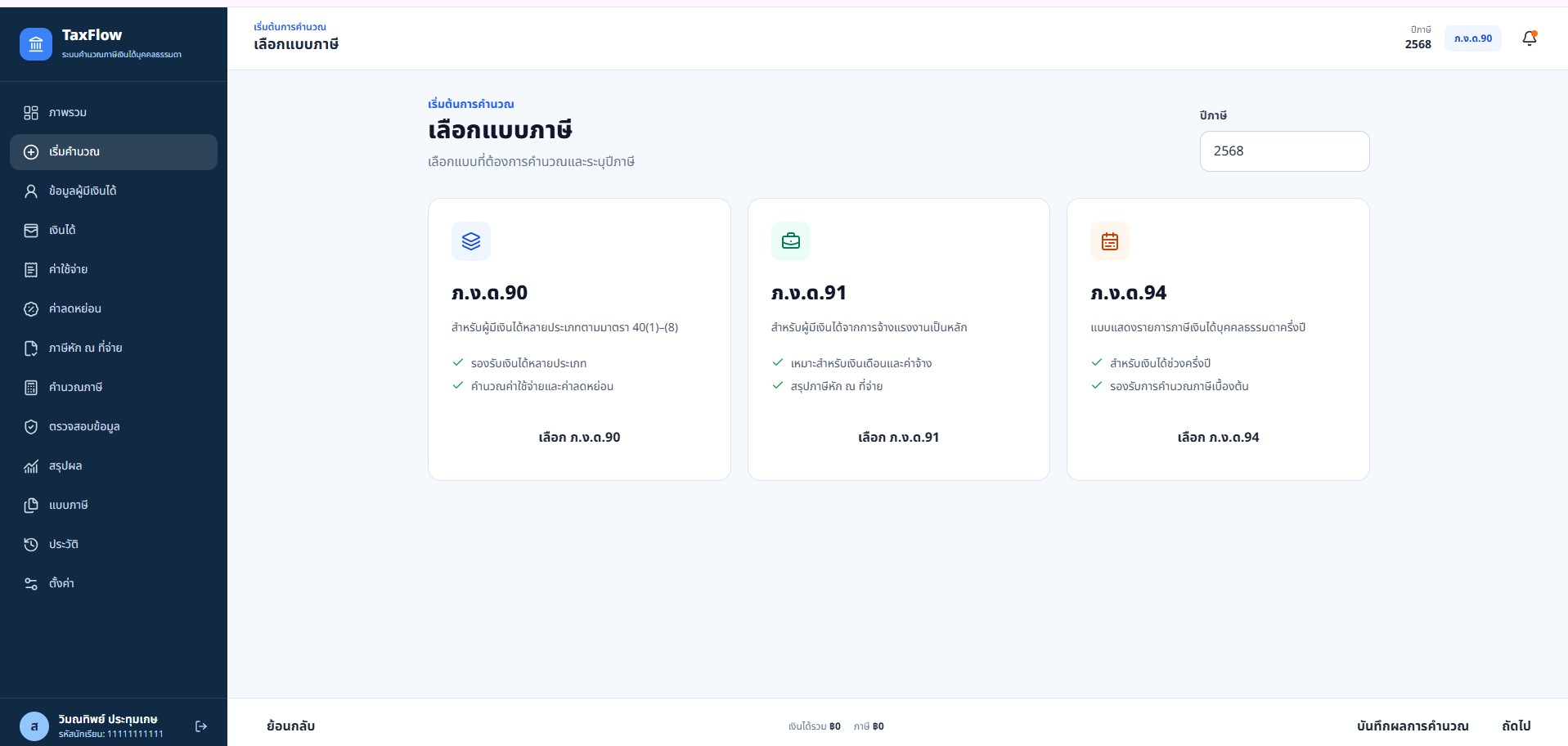Click the ข้อมูลผู้มีเงินได้ person icon
Viewport: 1568px width, 746px height.
pyautogui.click(x=31, y=191)
